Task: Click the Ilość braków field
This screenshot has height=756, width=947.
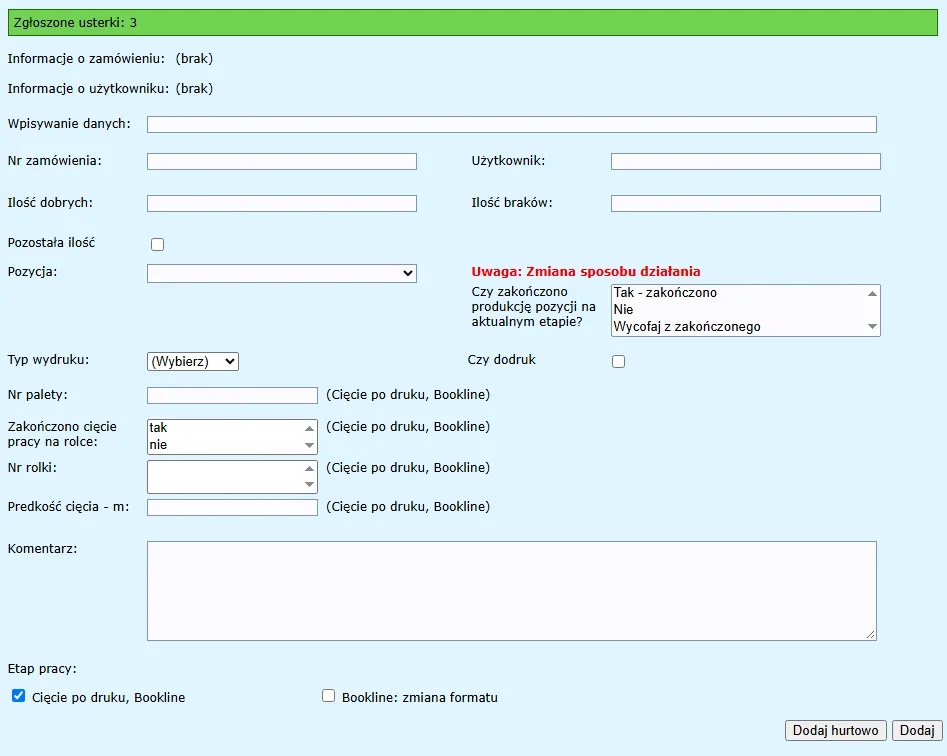Action: [746, 203]
